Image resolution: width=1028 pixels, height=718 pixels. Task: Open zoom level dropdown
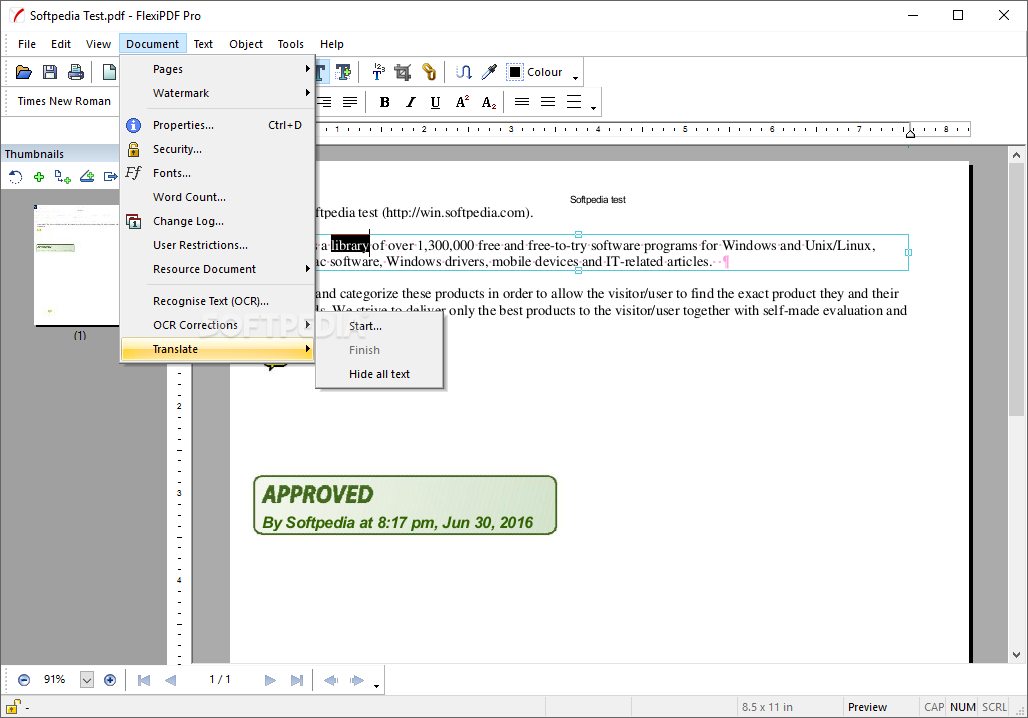87,680
